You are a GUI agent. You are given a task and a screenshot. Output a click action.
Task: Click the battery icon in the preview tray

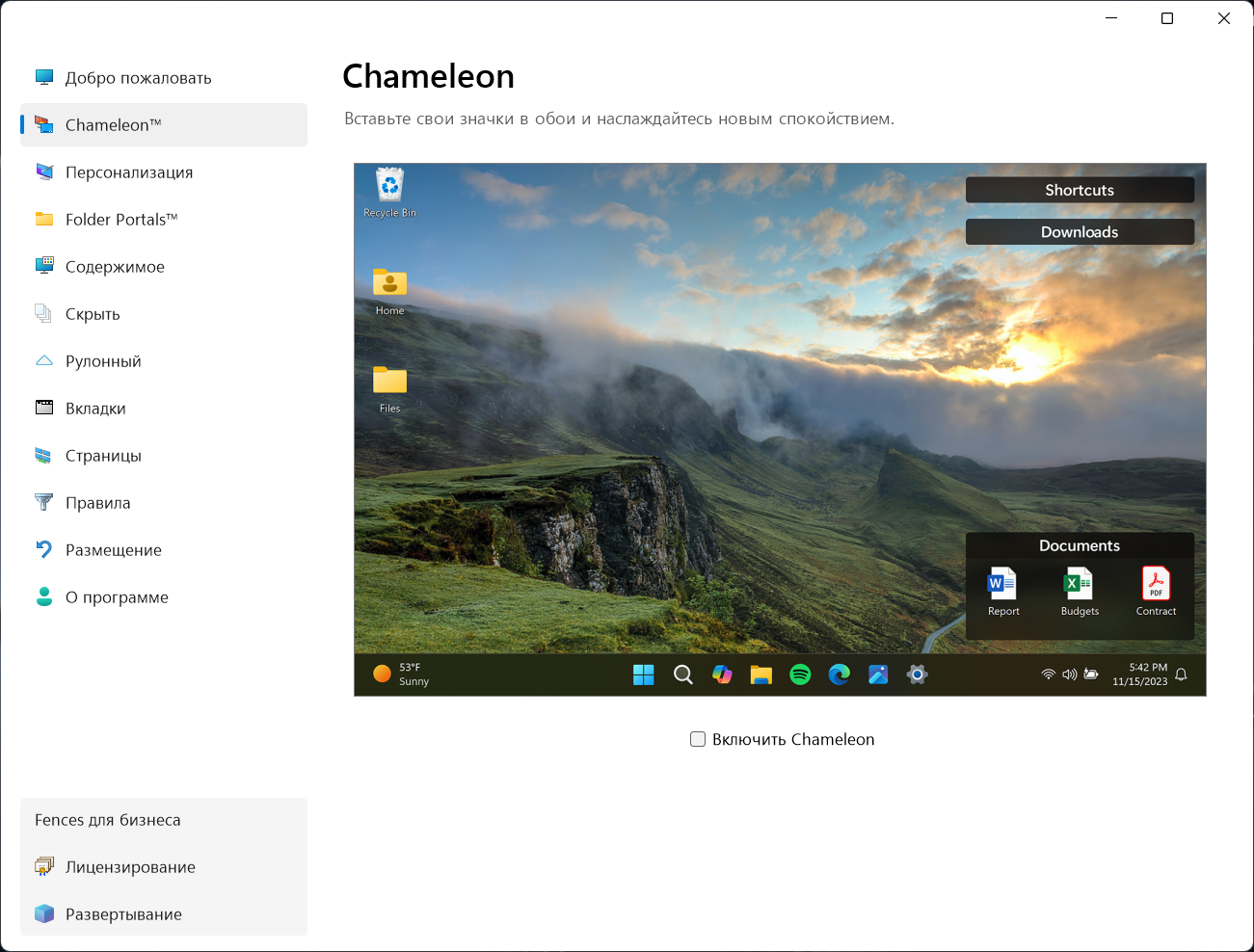1091,674
